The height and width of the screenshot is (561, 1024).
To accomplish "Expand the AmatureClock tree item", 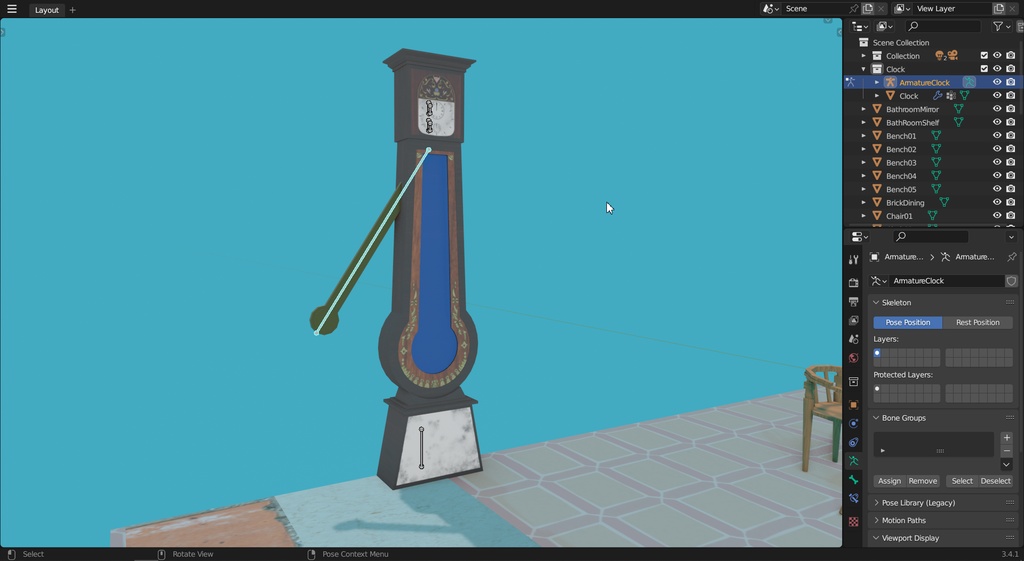I will coord(877,82).
